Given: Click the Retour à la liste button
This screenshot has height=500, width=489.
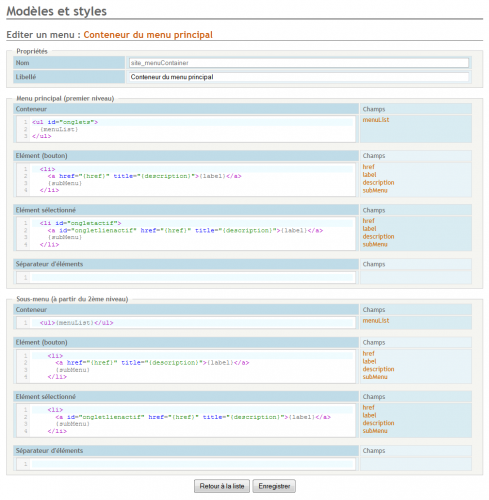Looking at the screenshot, I should pyautogui.click(x=222, y=486).
